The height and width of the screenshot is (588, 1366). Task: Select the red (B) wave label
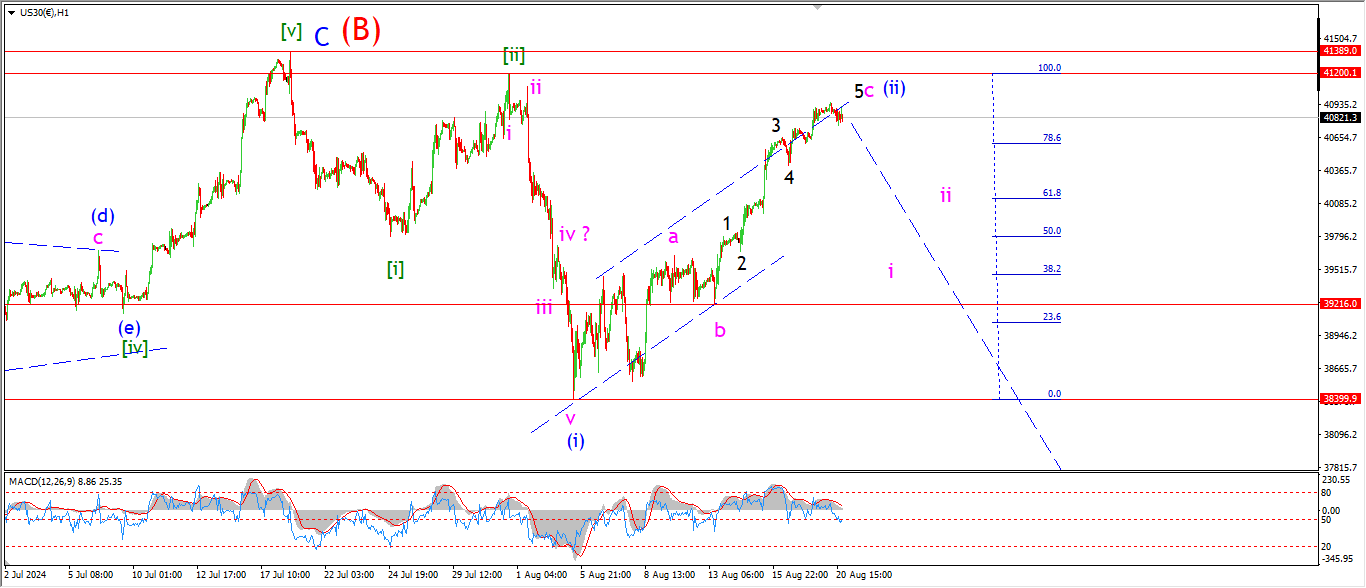click(x=361, y=31)
